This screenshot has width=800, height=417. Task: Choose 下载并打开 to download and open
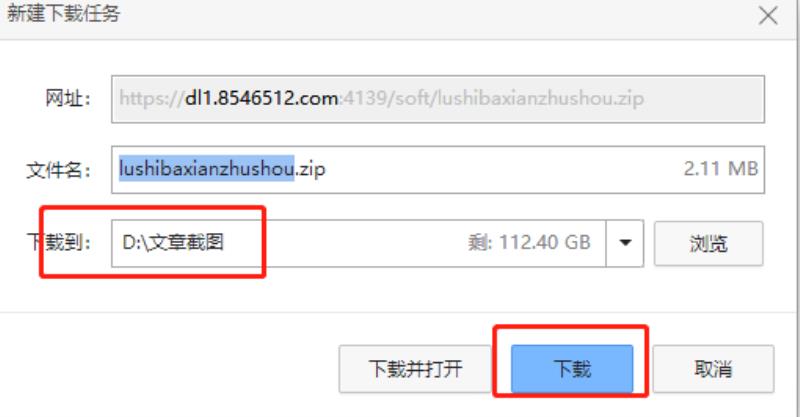click(x=415, y=369)
